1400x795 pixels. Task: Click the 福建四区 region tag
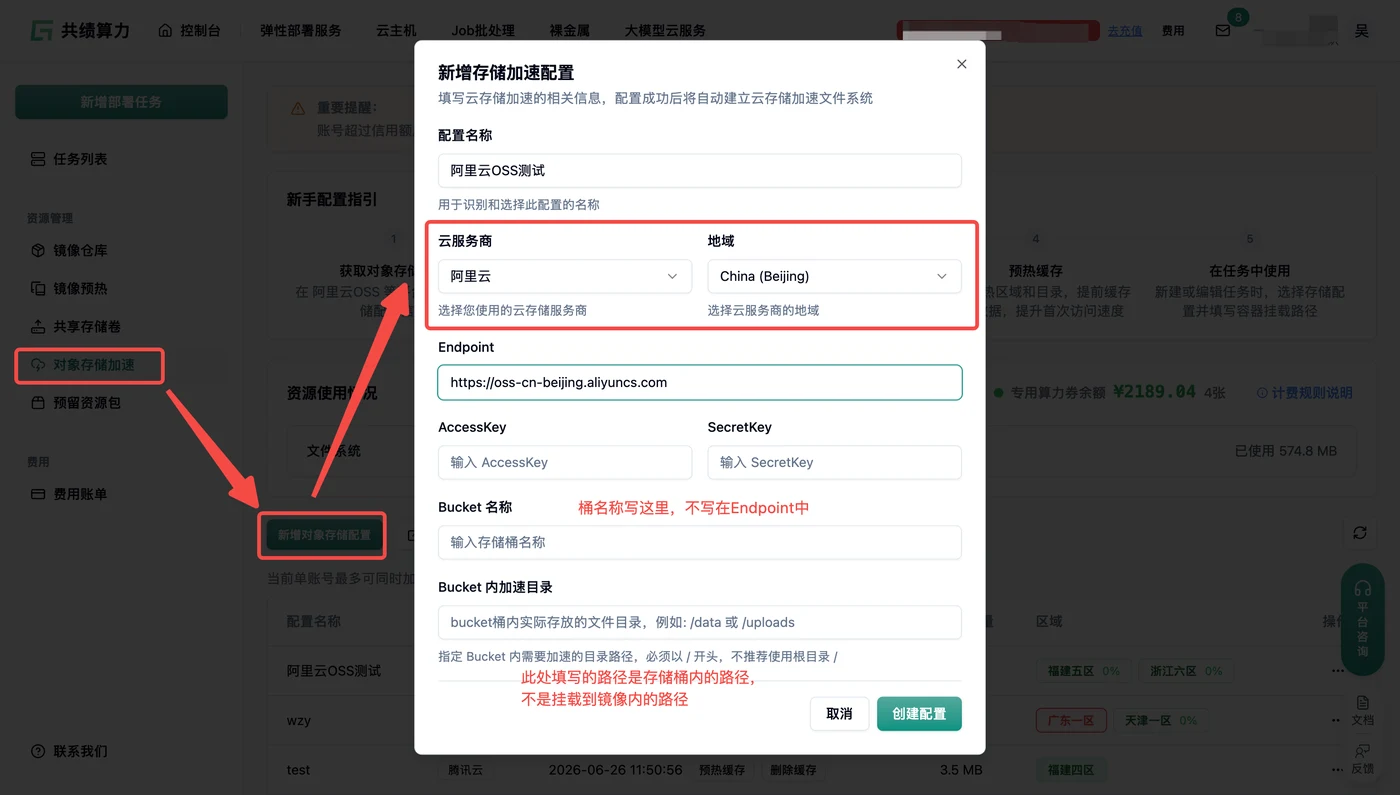pyautogui.click(x=1071, y=771)
